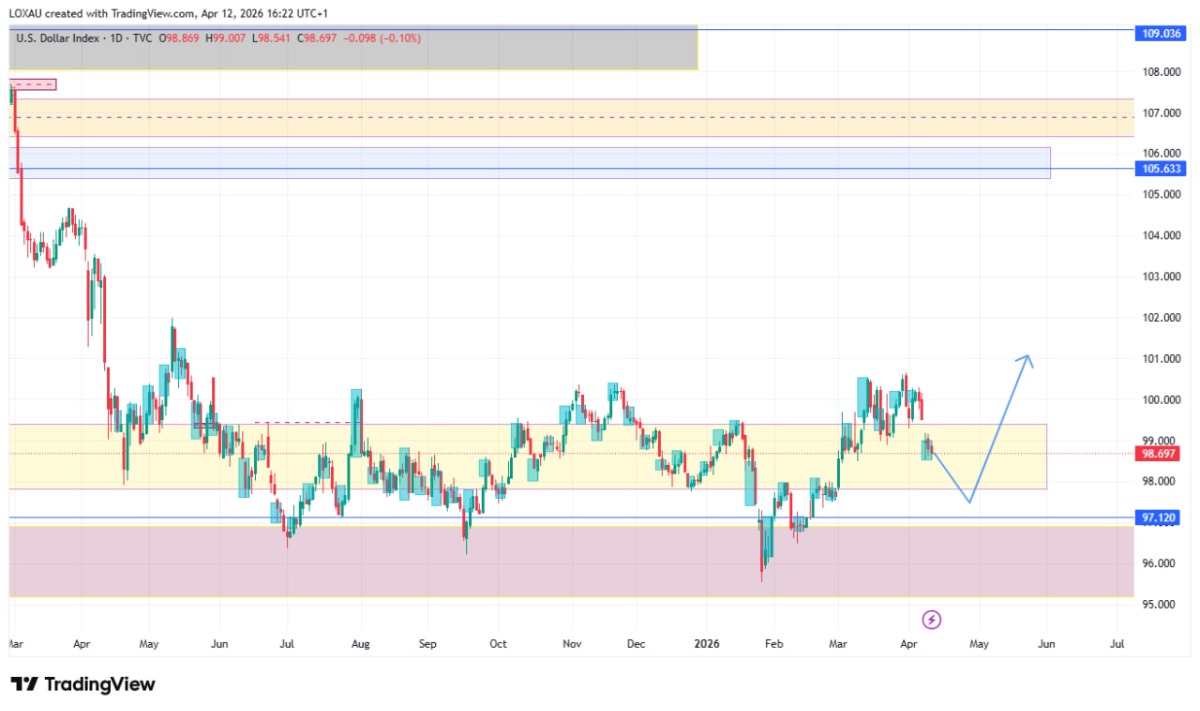Select the purple shaded zone below 97.120

coord(600,562)
